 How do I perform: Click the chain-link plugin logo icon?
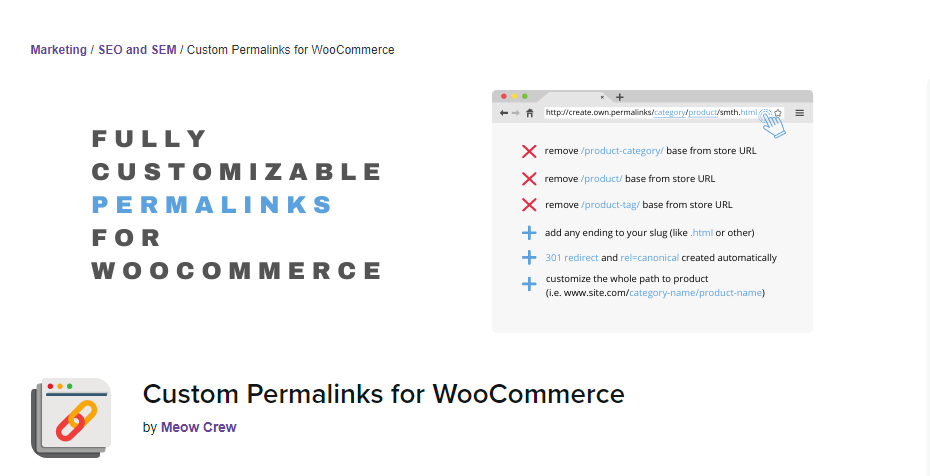[x=71, y=418]
